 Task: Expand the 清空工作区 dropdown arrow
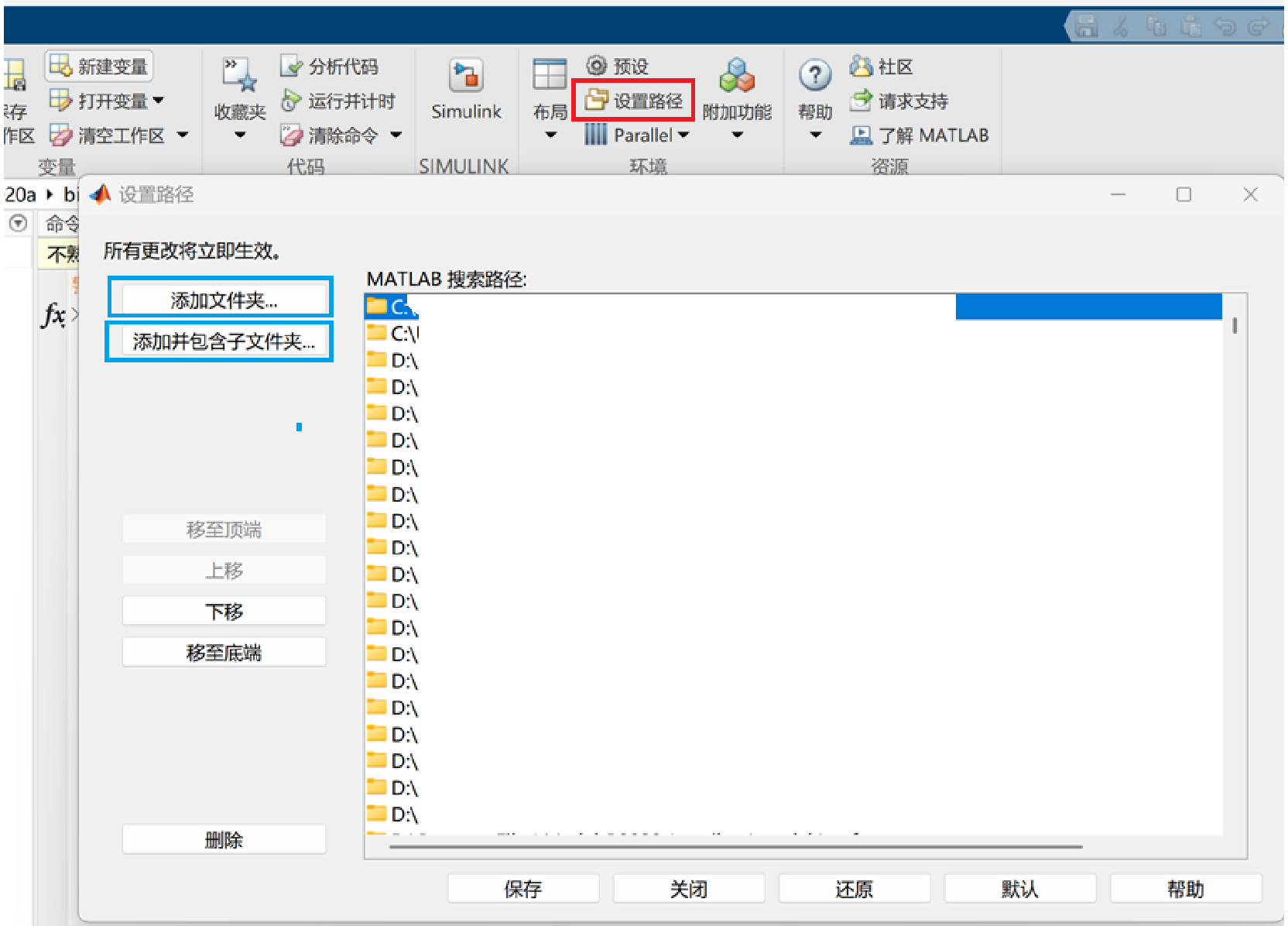coord(183,135)
